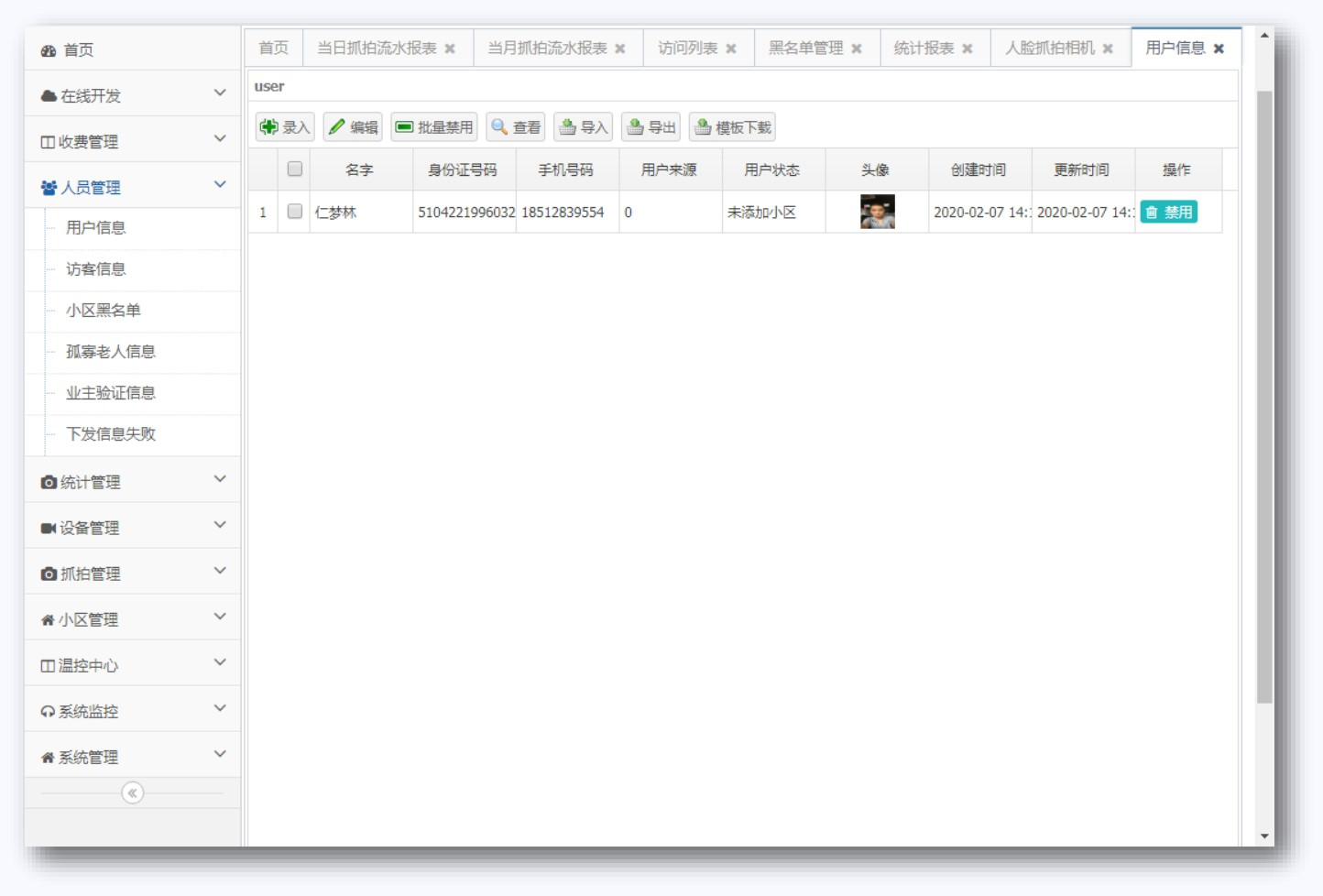Tick the select-all checkbox in table header

pos(295,169)
